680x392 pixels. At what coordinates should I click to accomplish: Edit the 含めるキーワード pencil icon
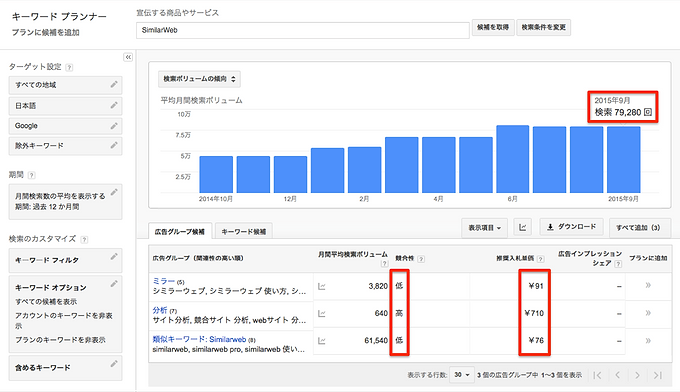coord(114,364)
